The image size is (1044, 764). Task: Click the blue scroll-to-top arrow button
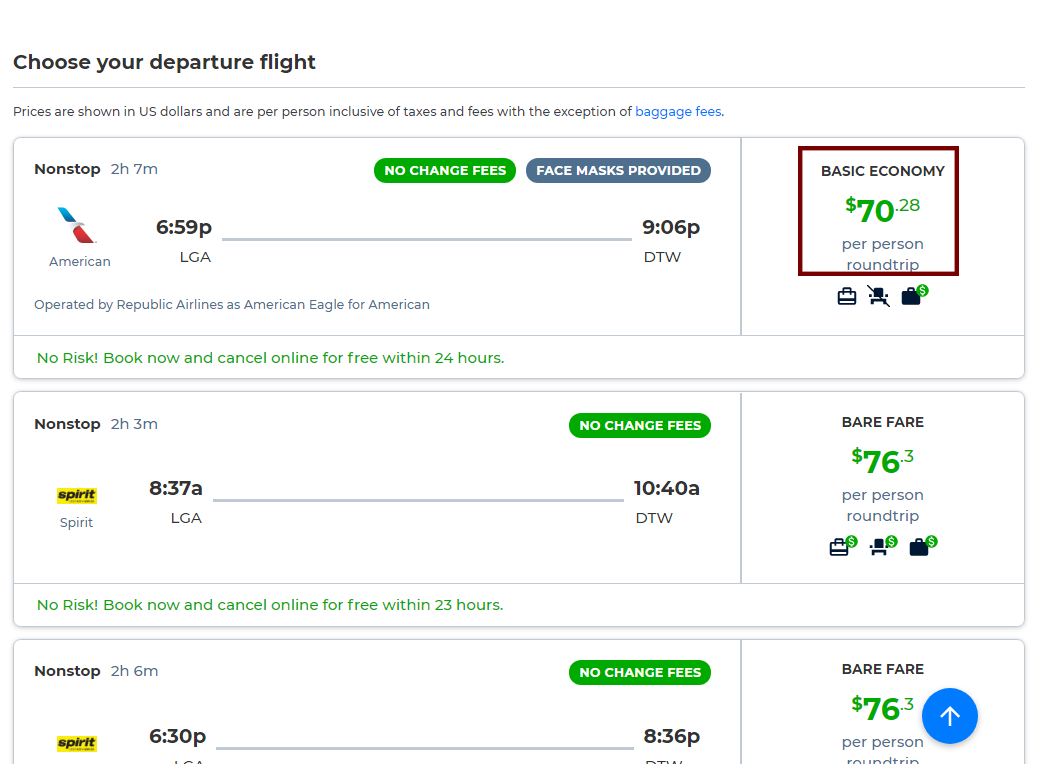(949, 716)
